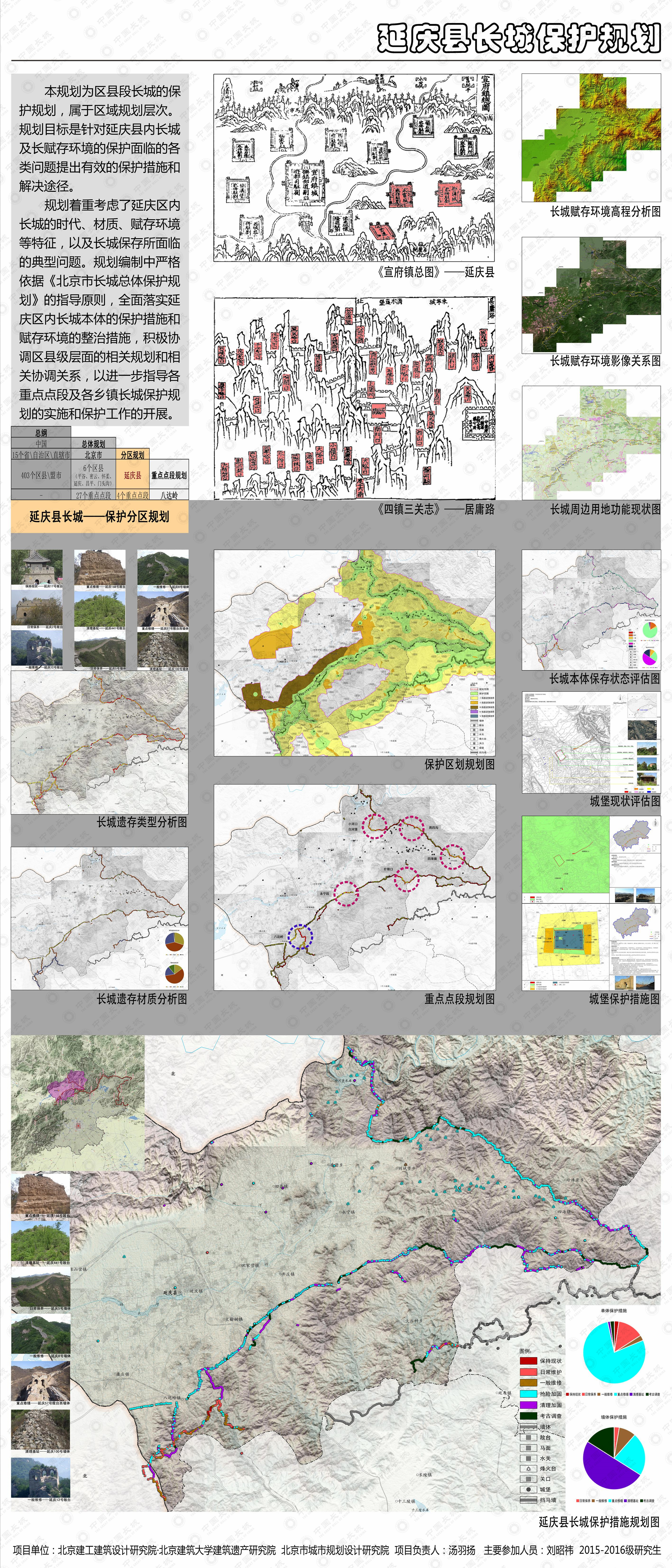Click the 挡马墙 legend symbol

click(x=528, y=1500)
